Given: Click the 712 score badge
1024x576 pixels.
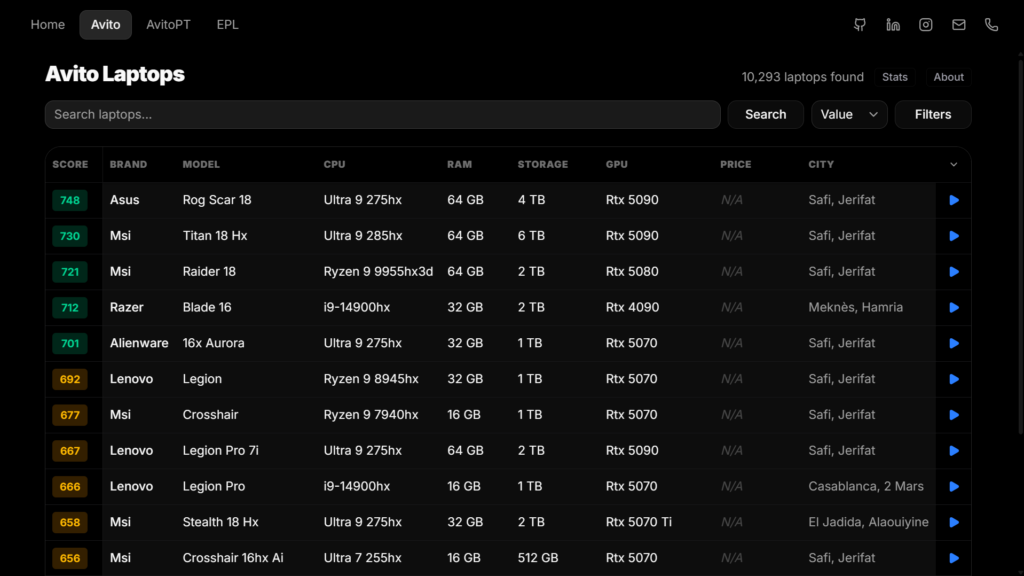Looking at the screenshot, I should click(x=70, y=308).
